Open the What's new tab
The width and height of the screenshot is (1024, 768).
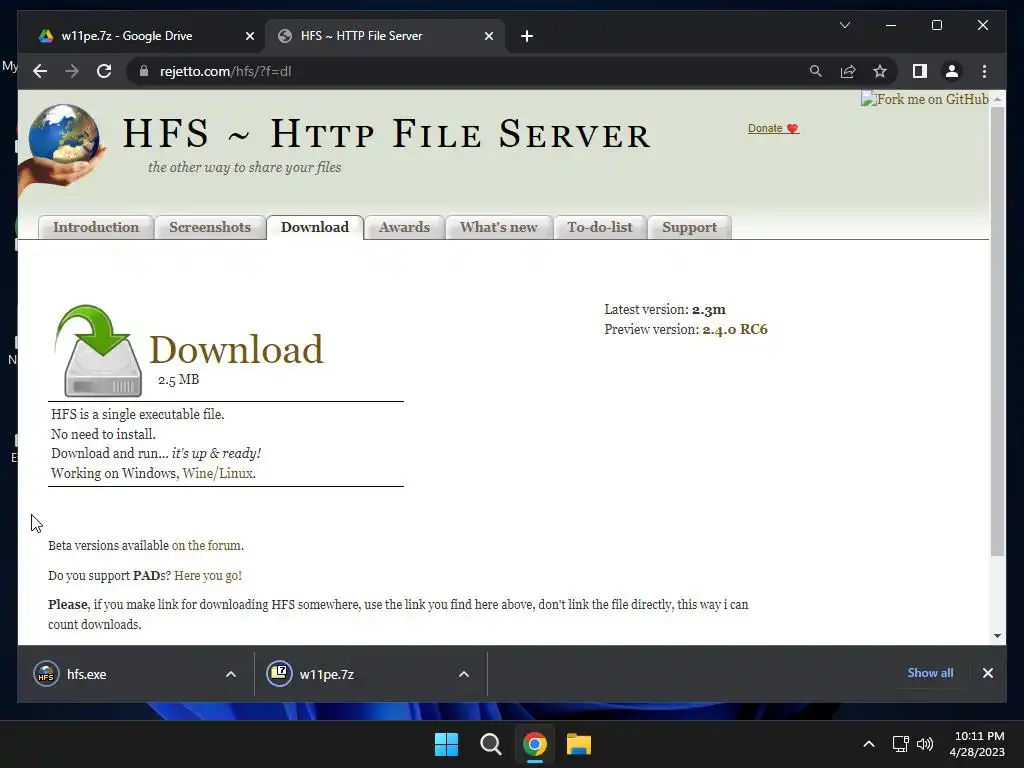pos(498,227)
